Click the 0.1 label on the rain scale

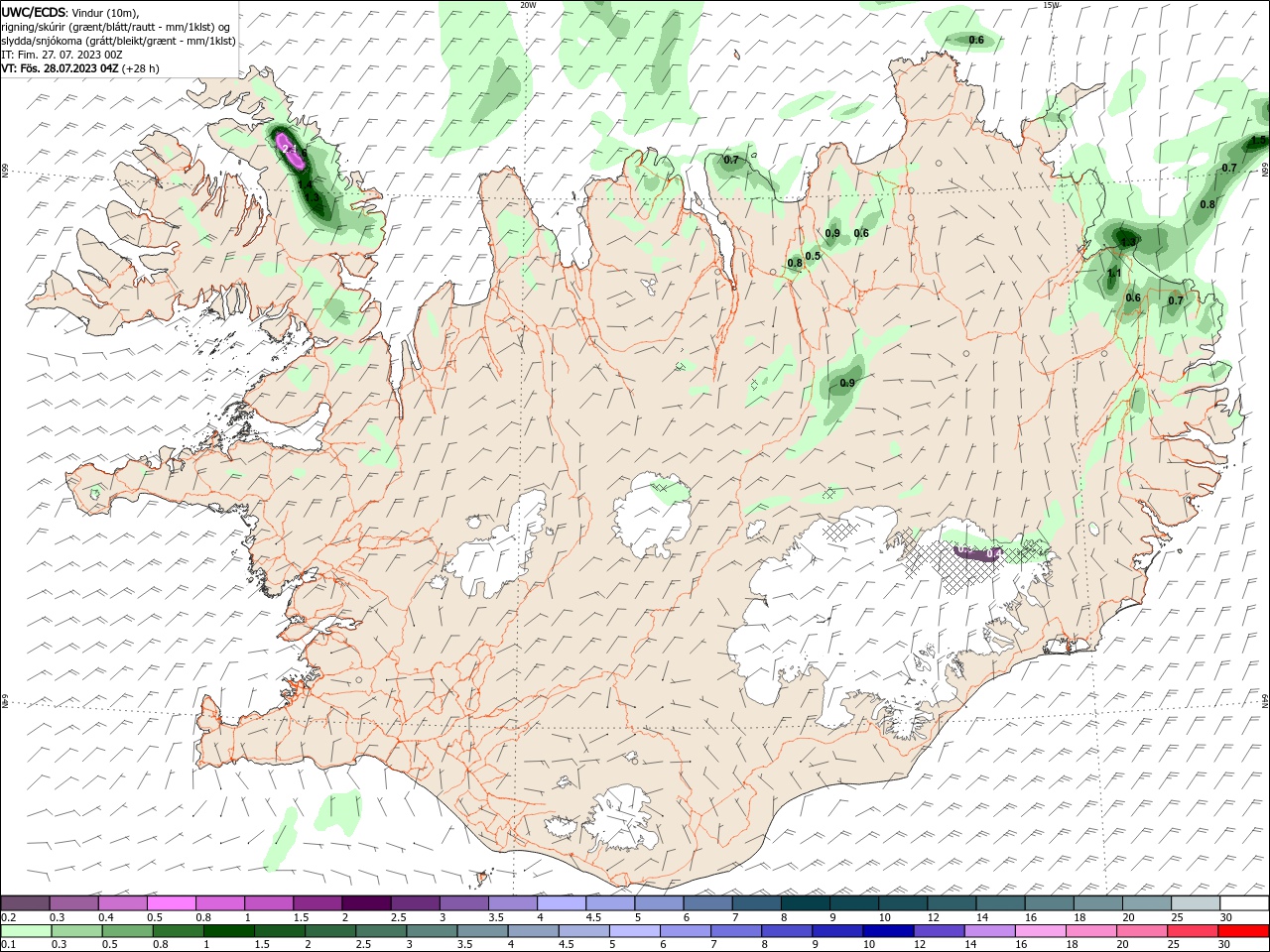[x=8, y=945]
